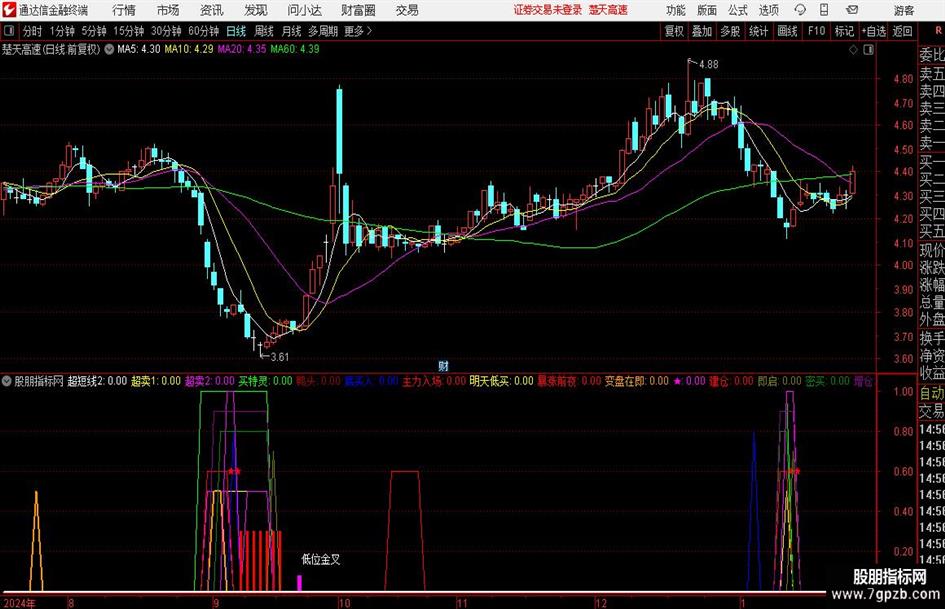Select the 日线 daily period tab

(236, 31)
